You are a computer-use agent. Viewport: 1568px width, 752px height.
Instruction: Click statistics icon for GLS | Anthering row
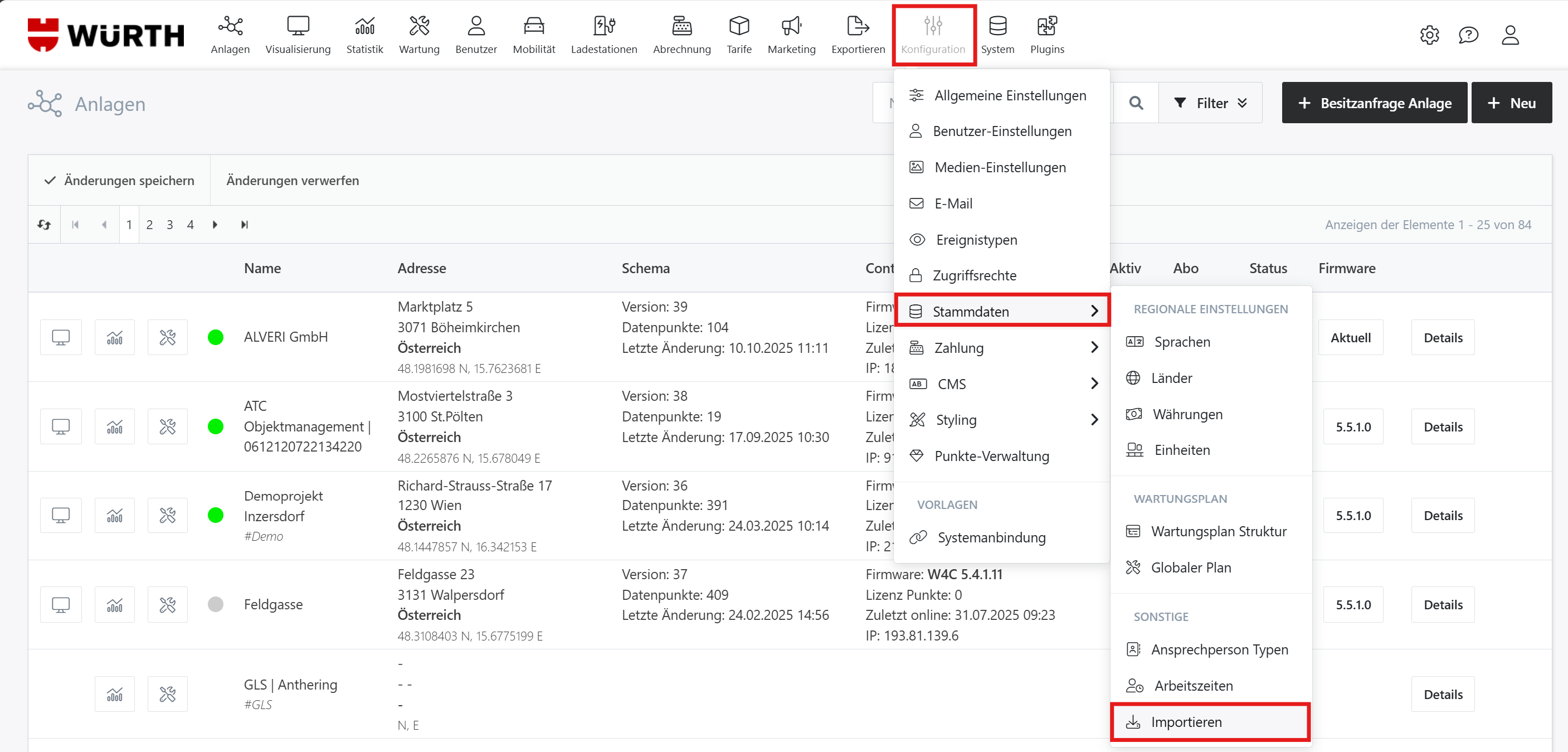pyautogui.click(x=114, y=694)
